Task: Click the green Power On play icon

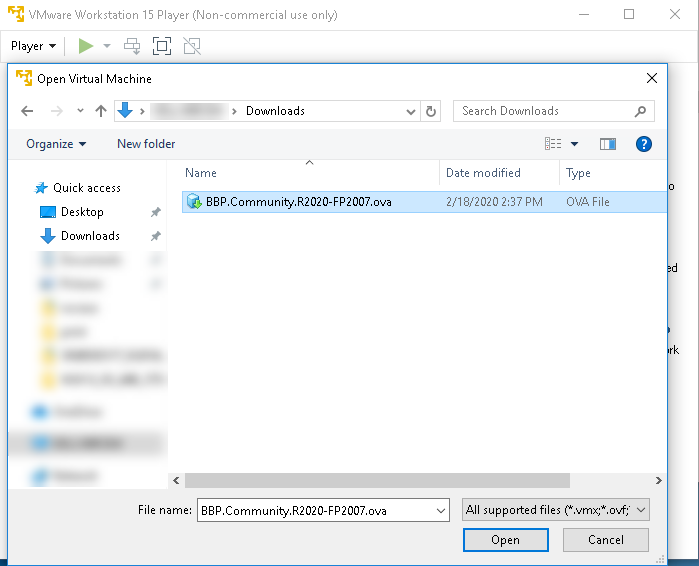Action: point(86,46)
